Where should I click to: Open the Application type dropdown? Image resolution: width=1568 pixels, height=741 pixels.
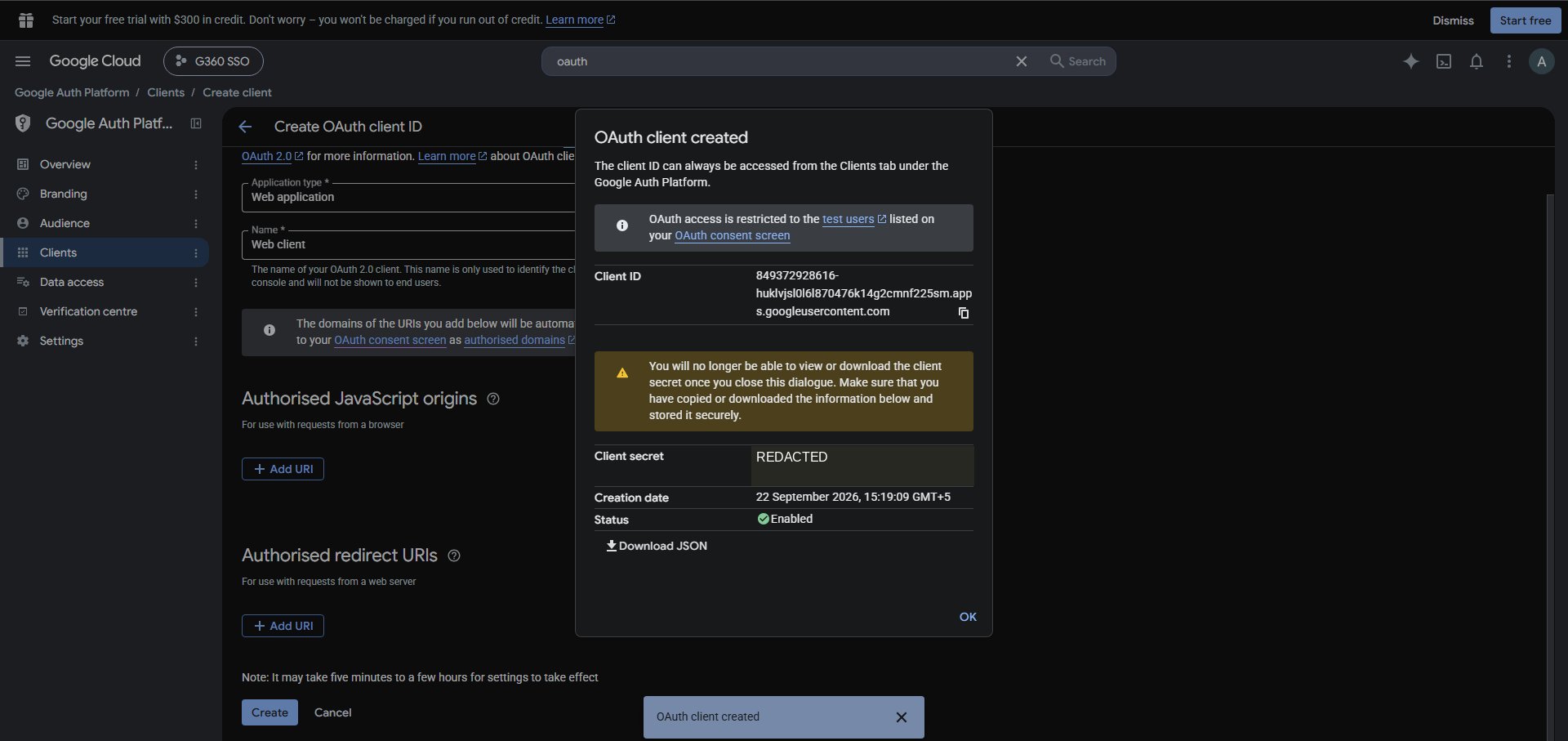[408, 198]
